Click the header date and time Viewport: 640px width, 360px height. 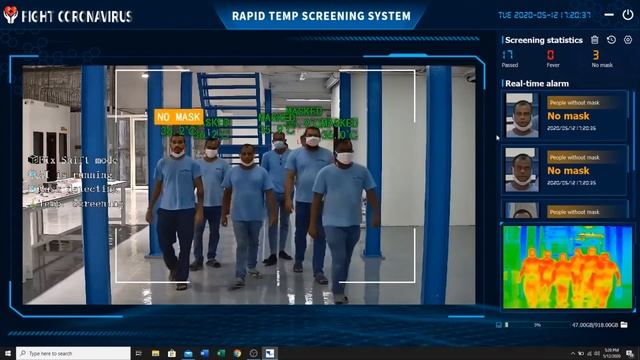click(x=544, y=15)
